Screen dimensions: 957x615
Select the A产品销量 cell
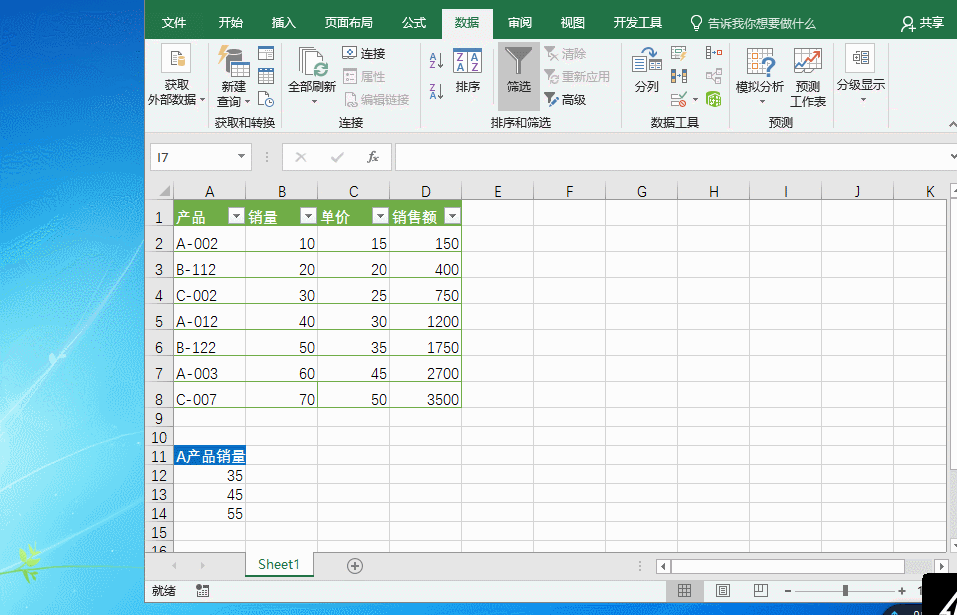coord(209,456)
